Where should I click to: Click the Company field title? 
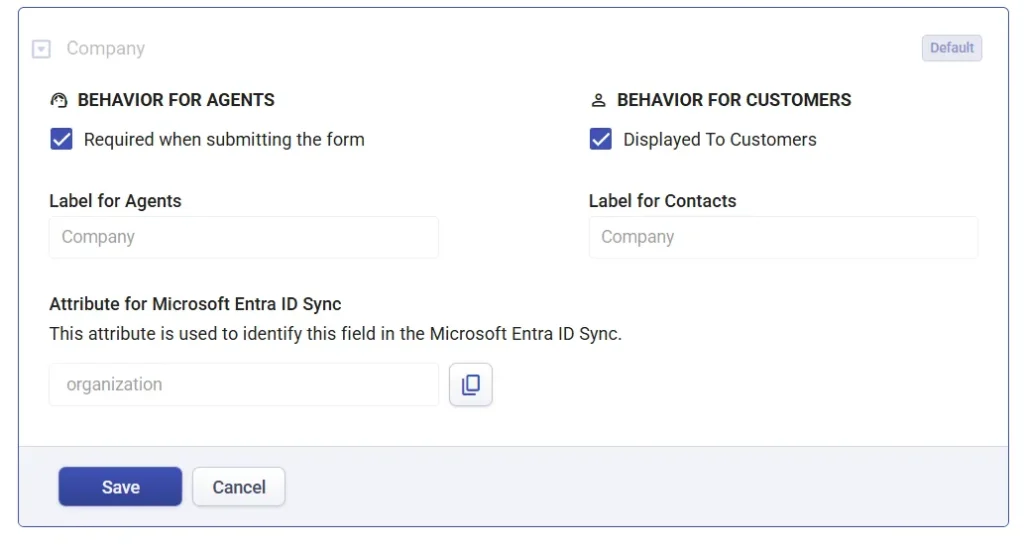click(x=106, y=48)
